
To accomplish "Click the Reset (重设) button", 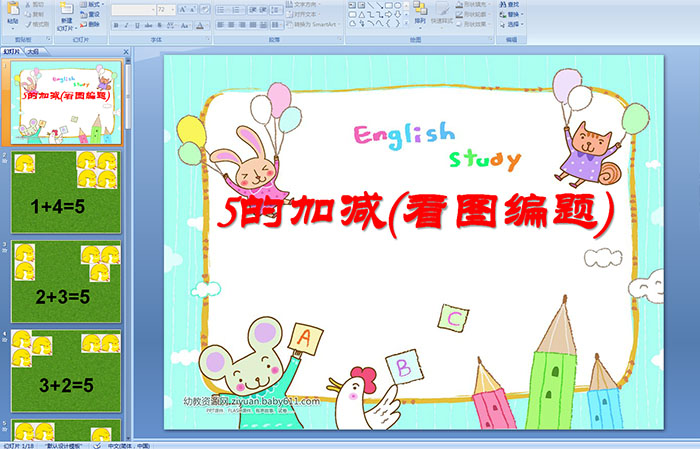I will point(90,14).
